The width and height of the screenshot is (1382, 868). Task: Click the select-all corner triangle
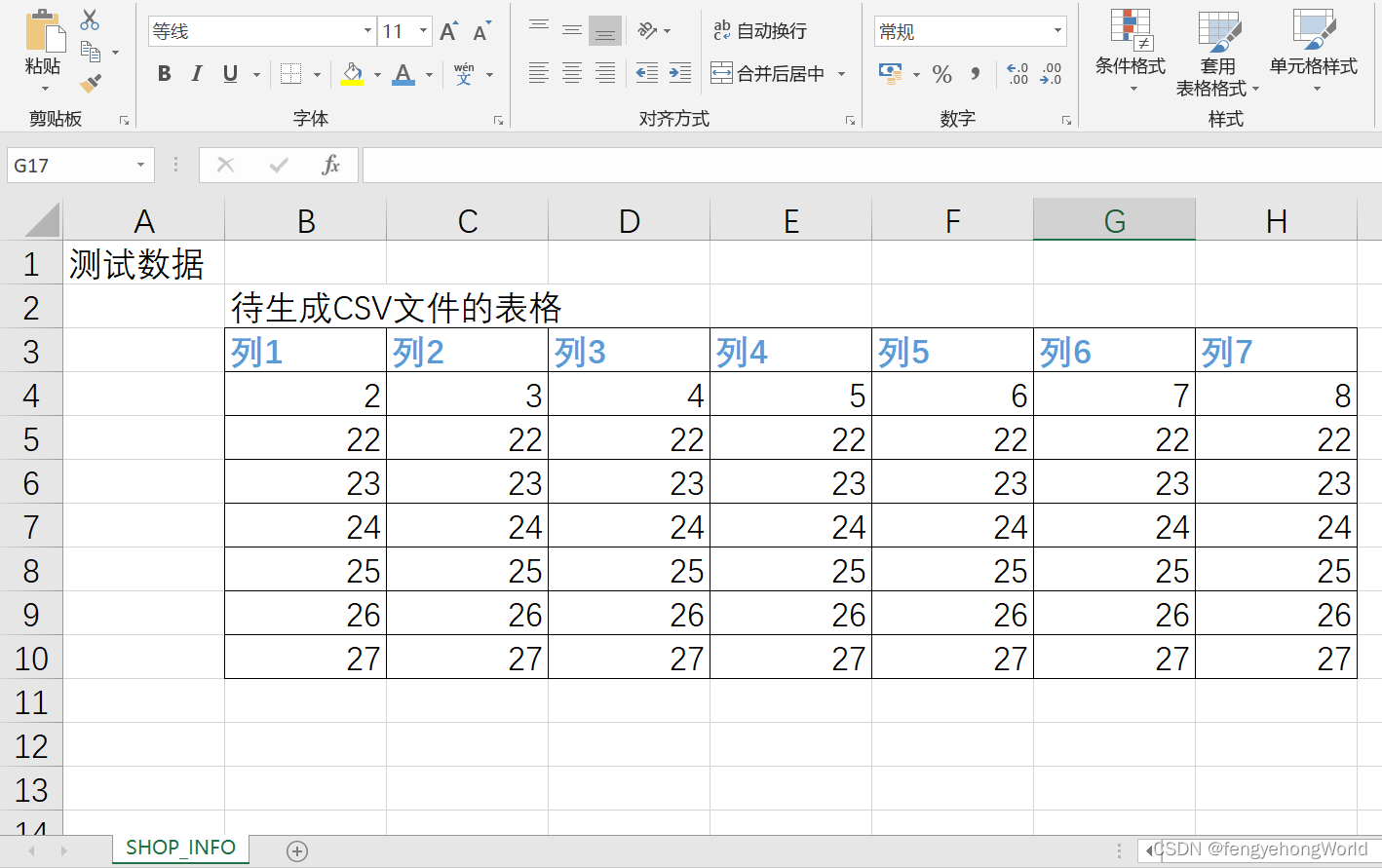click(41, 220)
